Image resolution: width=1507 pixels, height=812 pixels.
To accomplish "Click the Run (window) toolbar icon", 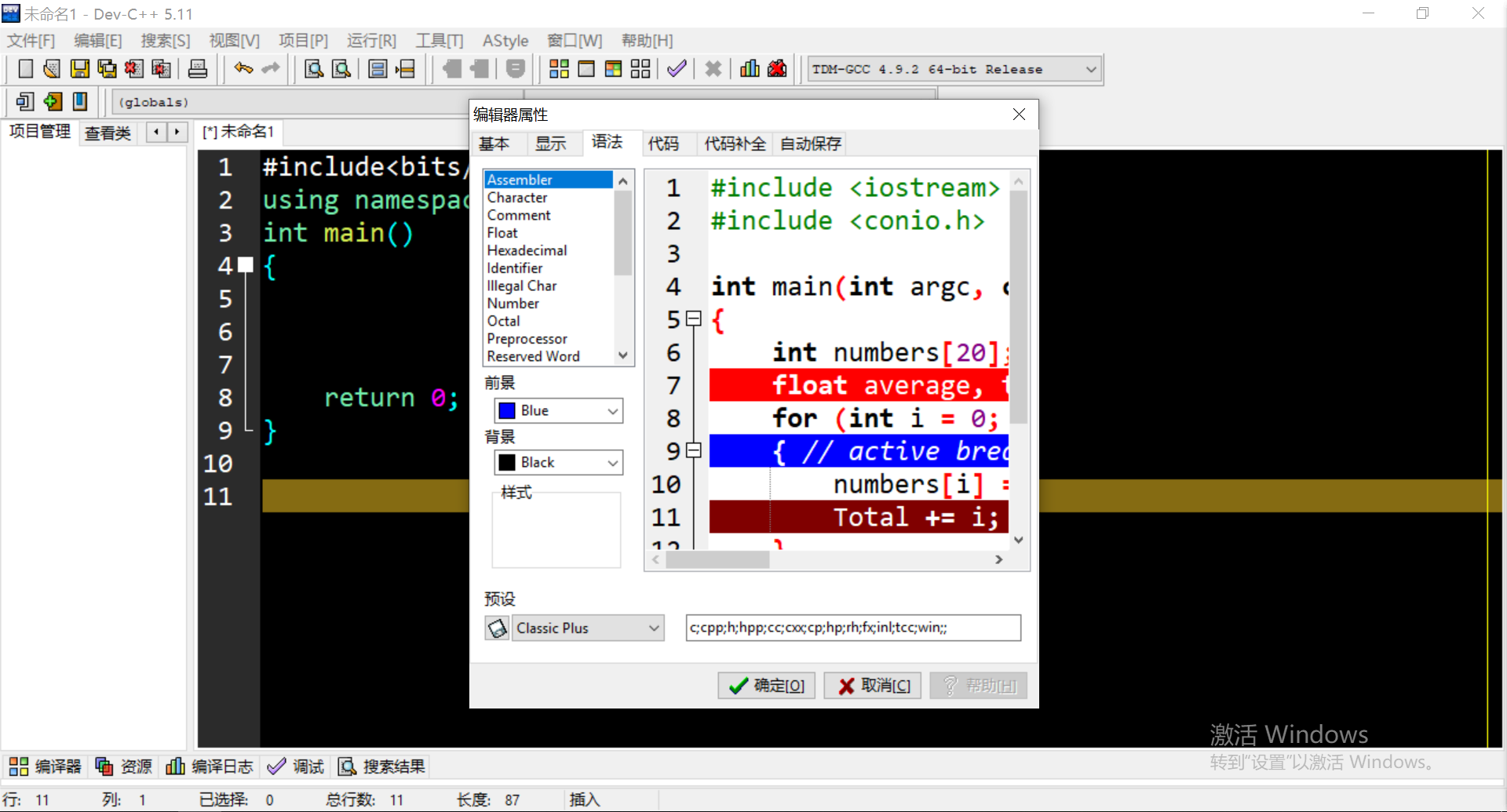I will (586, 69).
